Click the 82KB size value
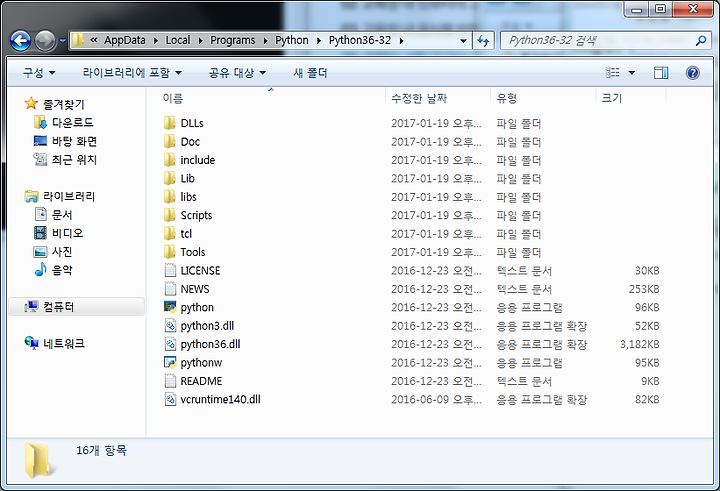The image size is (720, 491). coord(647,399)
